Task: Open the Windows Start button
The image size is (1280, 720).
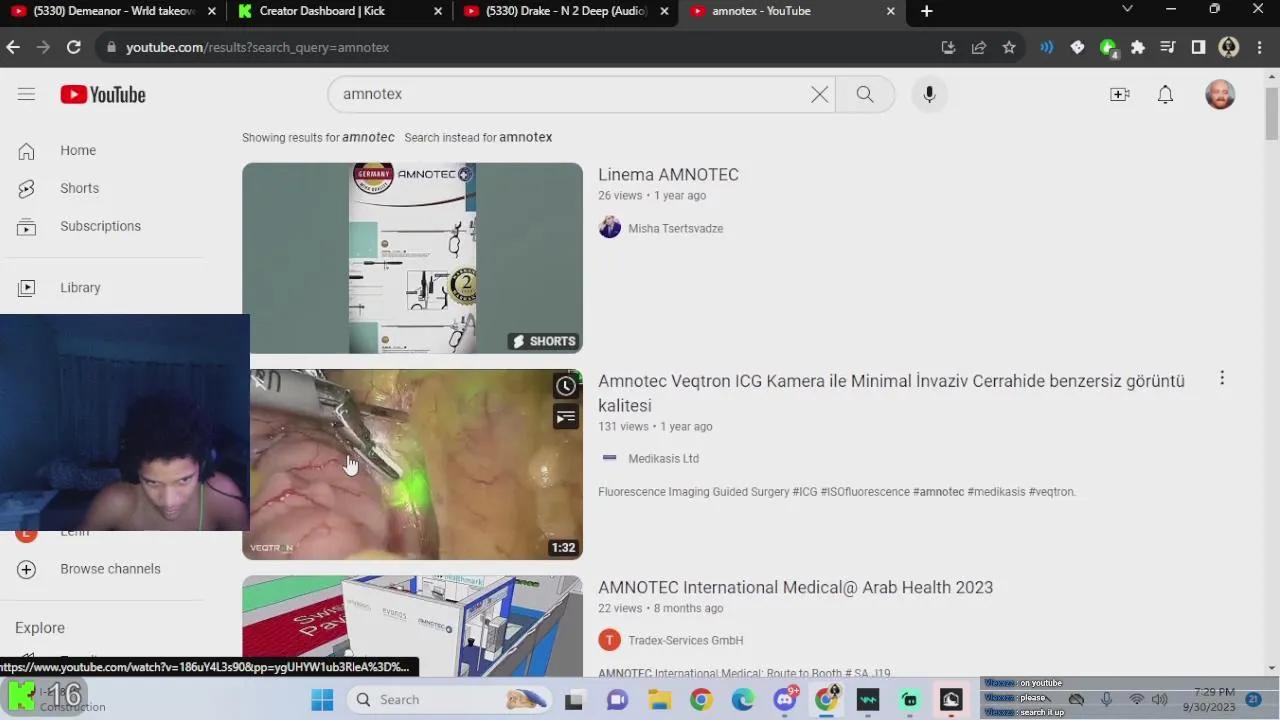Action: 322,699
